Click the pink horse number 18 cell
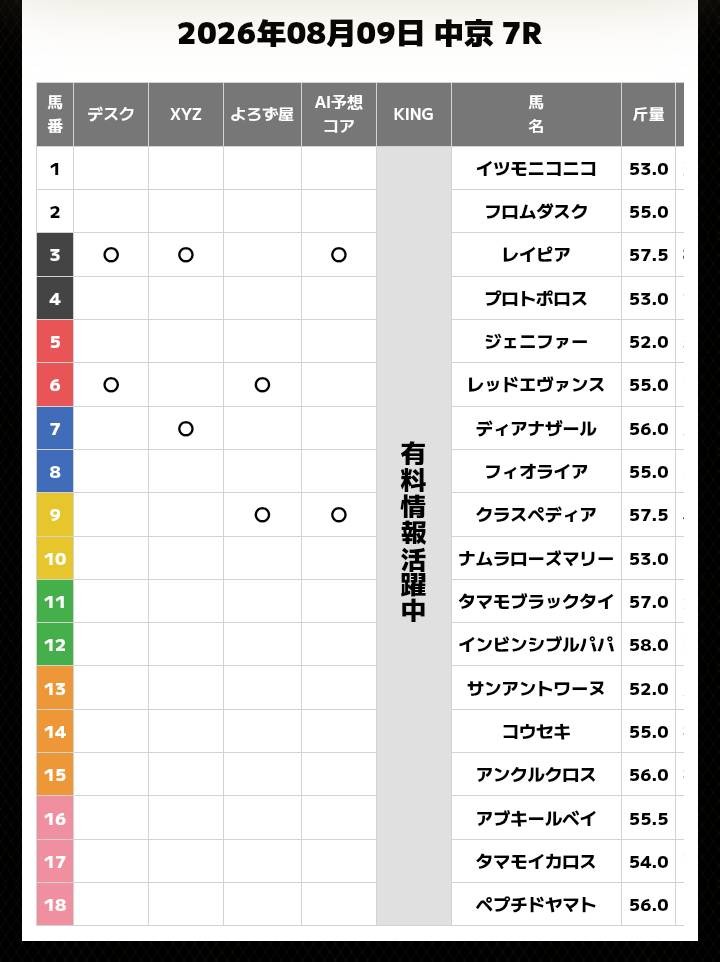 [x=55, y=904]
